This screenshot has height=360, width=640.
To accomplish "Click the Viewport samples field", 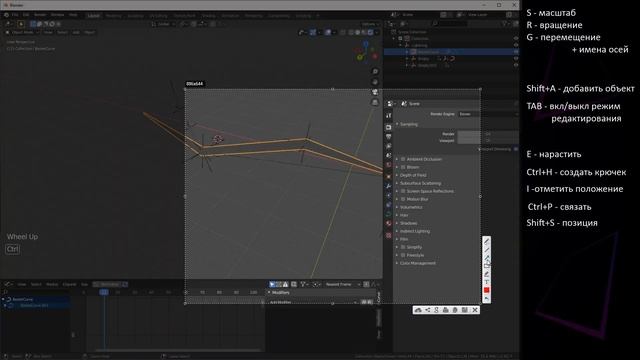I will [487, 140].
